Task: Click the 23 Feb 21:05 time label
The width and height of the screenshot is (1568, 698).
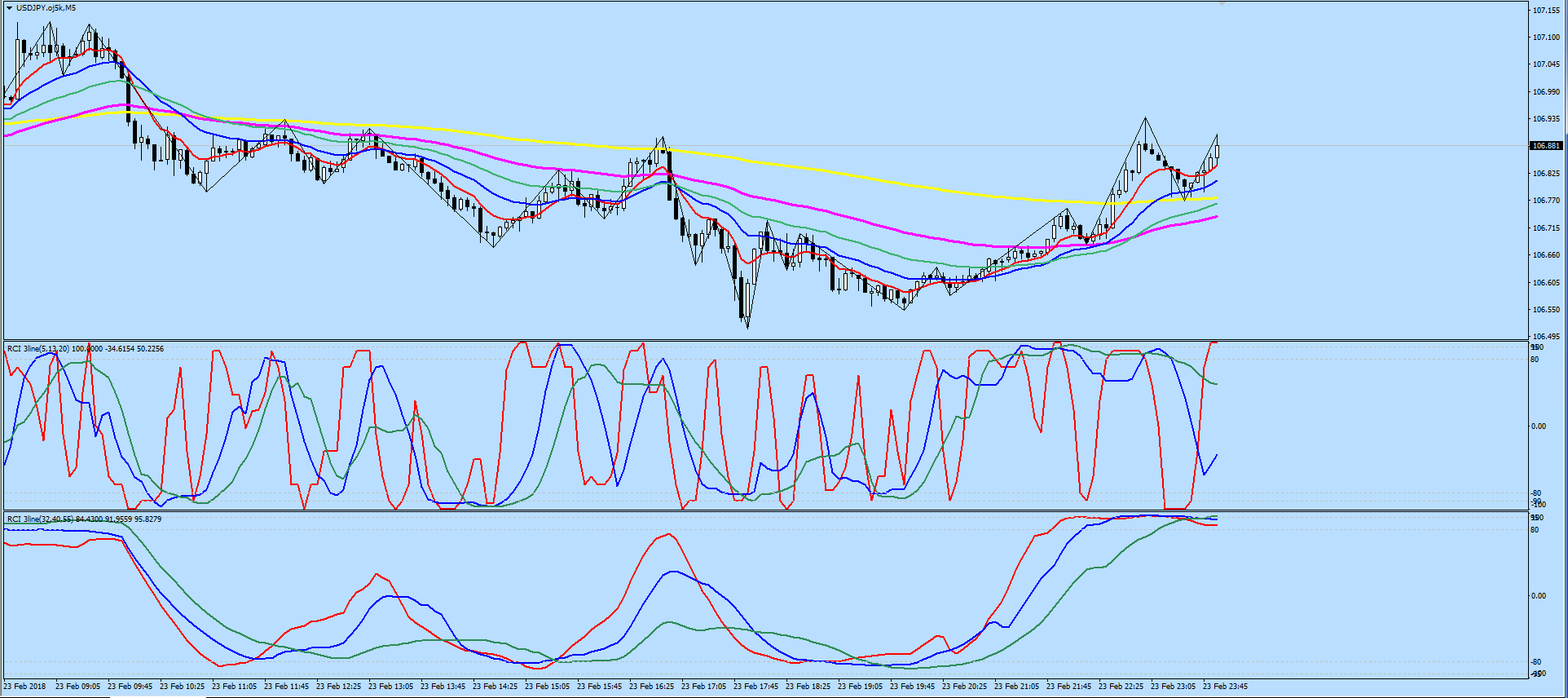Action: click(x=1016, y=687)
